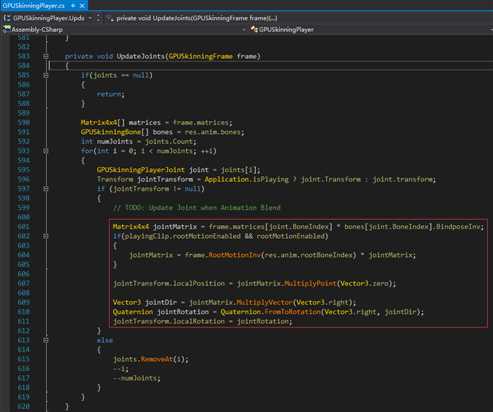The width and height of the screenshot is (493, 412).
Task: Toggle outlining for if(playingClip.rootMotionEnabled) block
Action: [x=46, y=236]
